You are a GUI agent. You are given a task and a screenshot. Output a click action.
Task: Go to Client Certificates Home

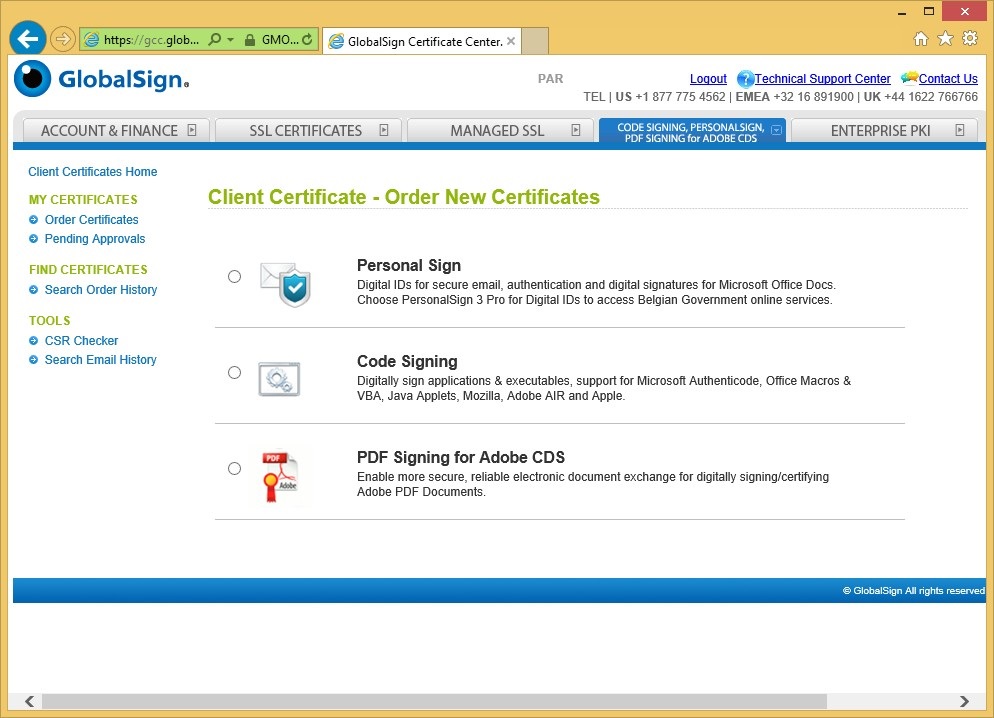click(x=93, y=172)
